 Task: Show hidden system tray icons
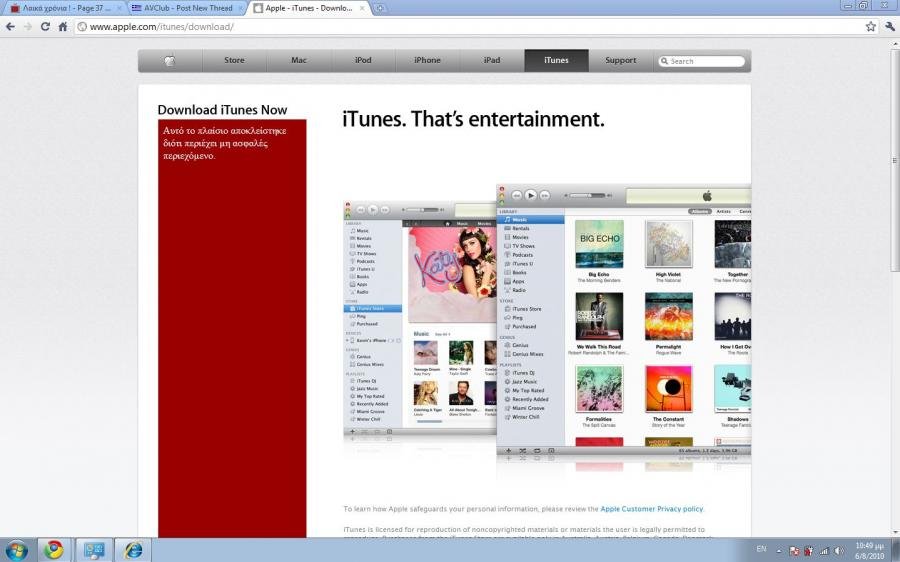click(780, 550)
